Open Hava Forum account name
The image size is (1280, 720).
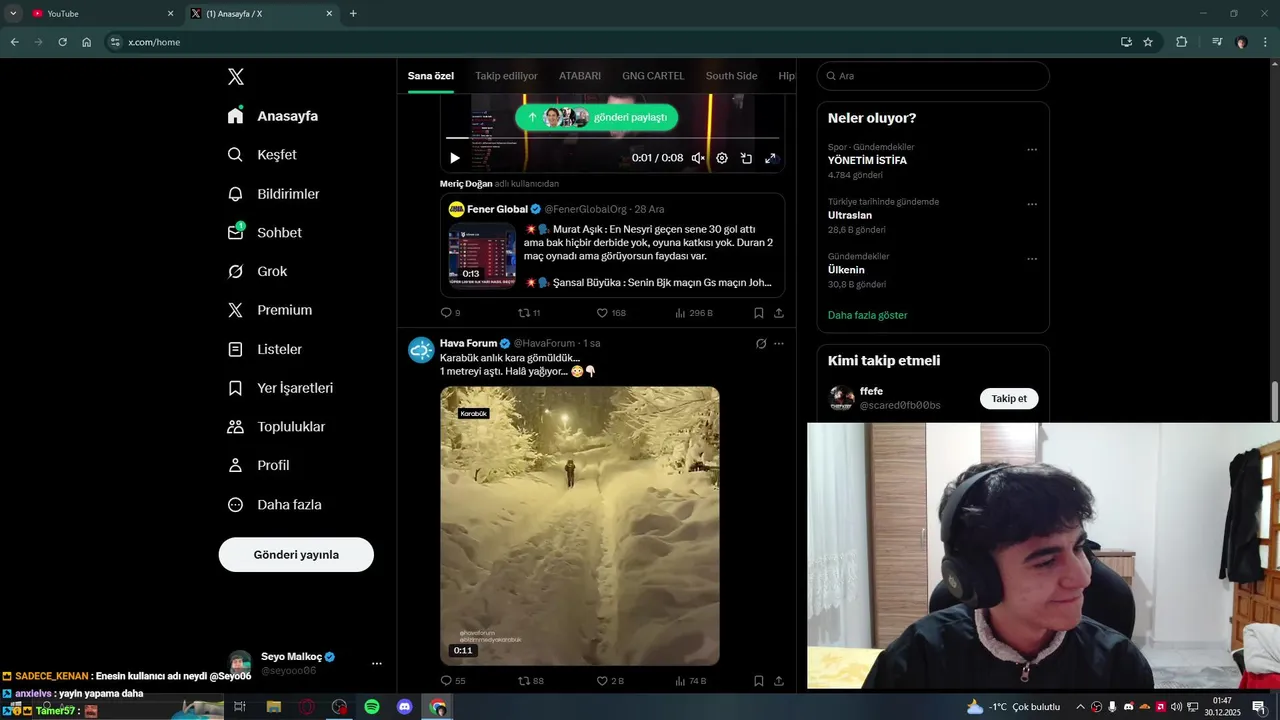click(468, 343)
